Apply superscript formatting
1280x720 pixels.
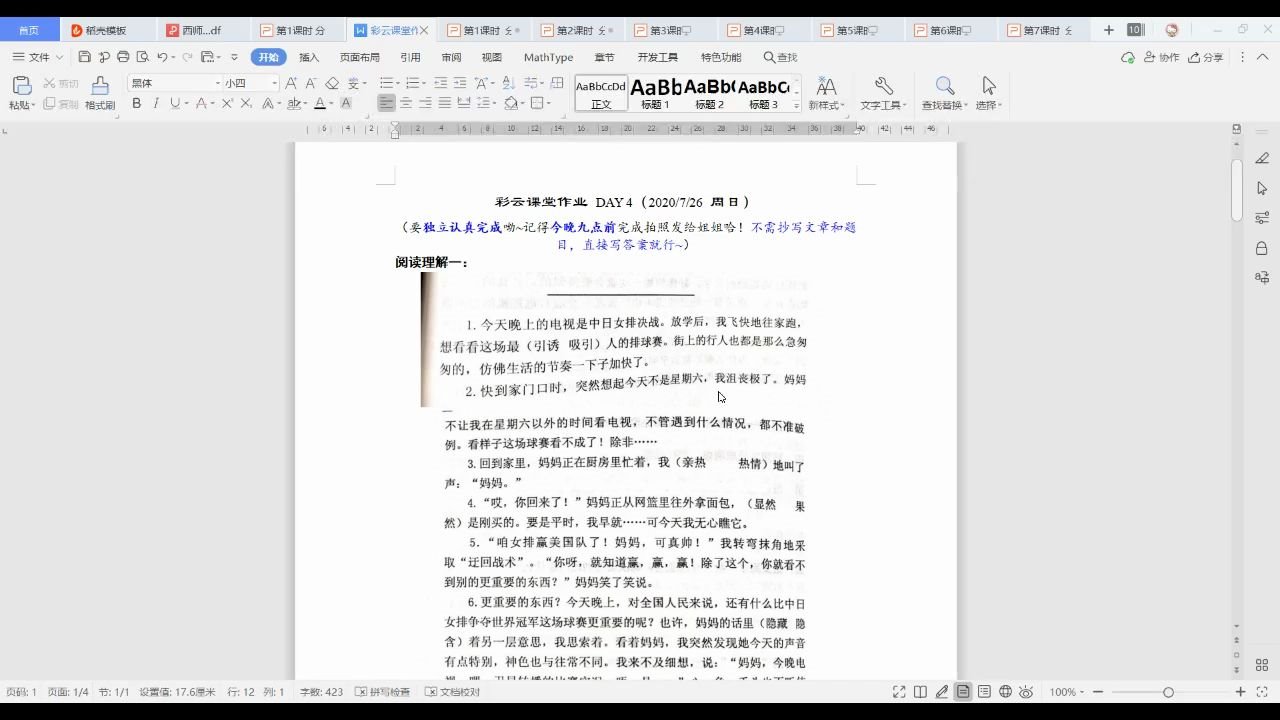click(227, 103)
